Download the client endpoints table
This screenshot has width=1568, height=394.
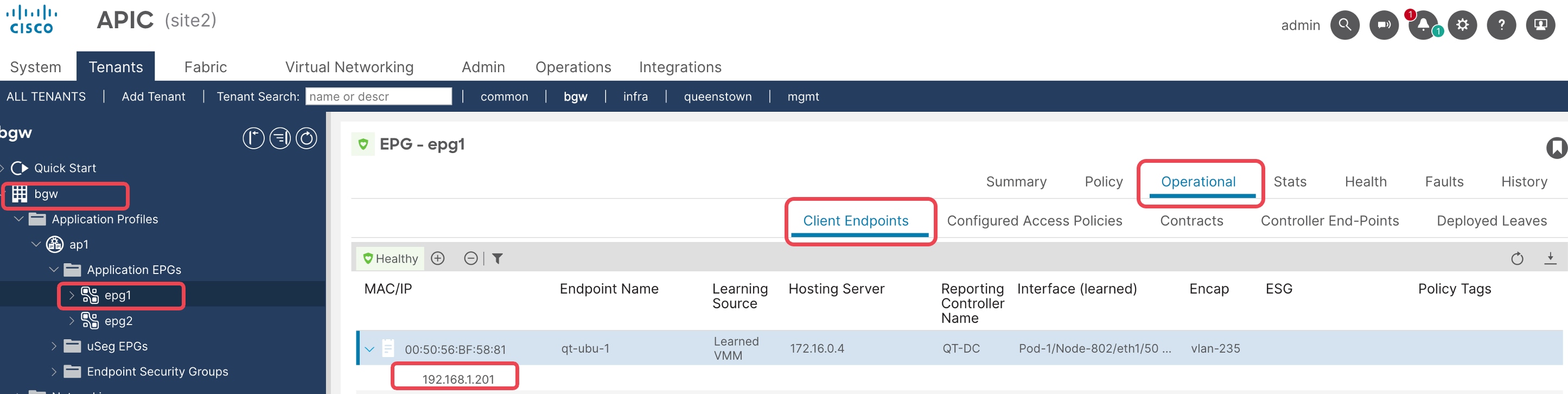pyautogui.click(x=1550, y=258)
